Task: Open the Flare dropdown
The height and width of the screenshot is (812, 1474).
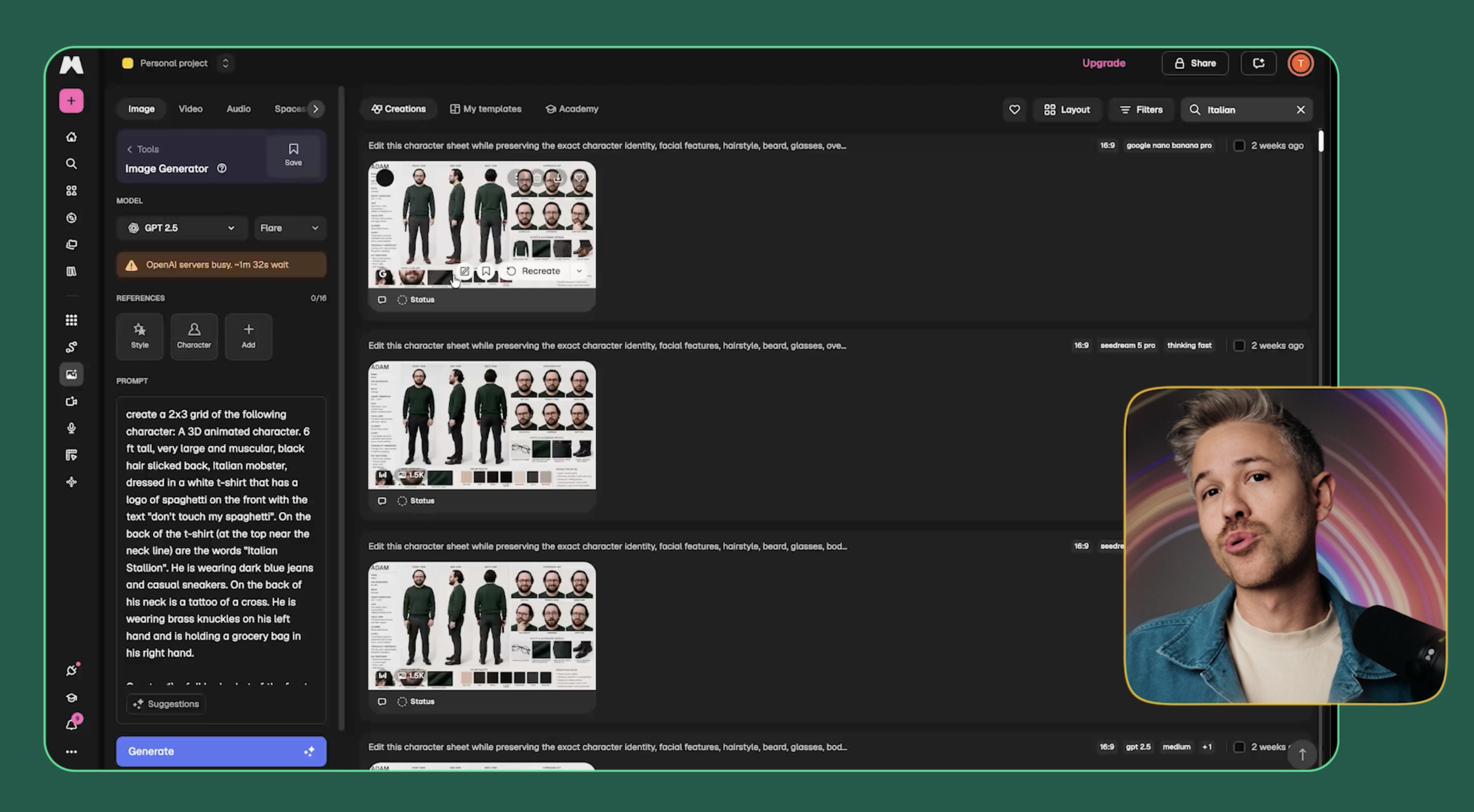Action: coord(290,228)
